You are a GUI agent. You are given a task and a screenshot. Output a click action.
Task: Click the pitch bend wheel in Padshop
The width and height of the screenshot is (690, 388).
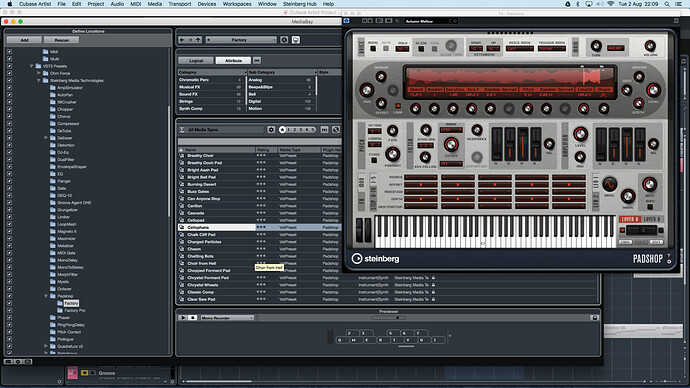(359, 230)
